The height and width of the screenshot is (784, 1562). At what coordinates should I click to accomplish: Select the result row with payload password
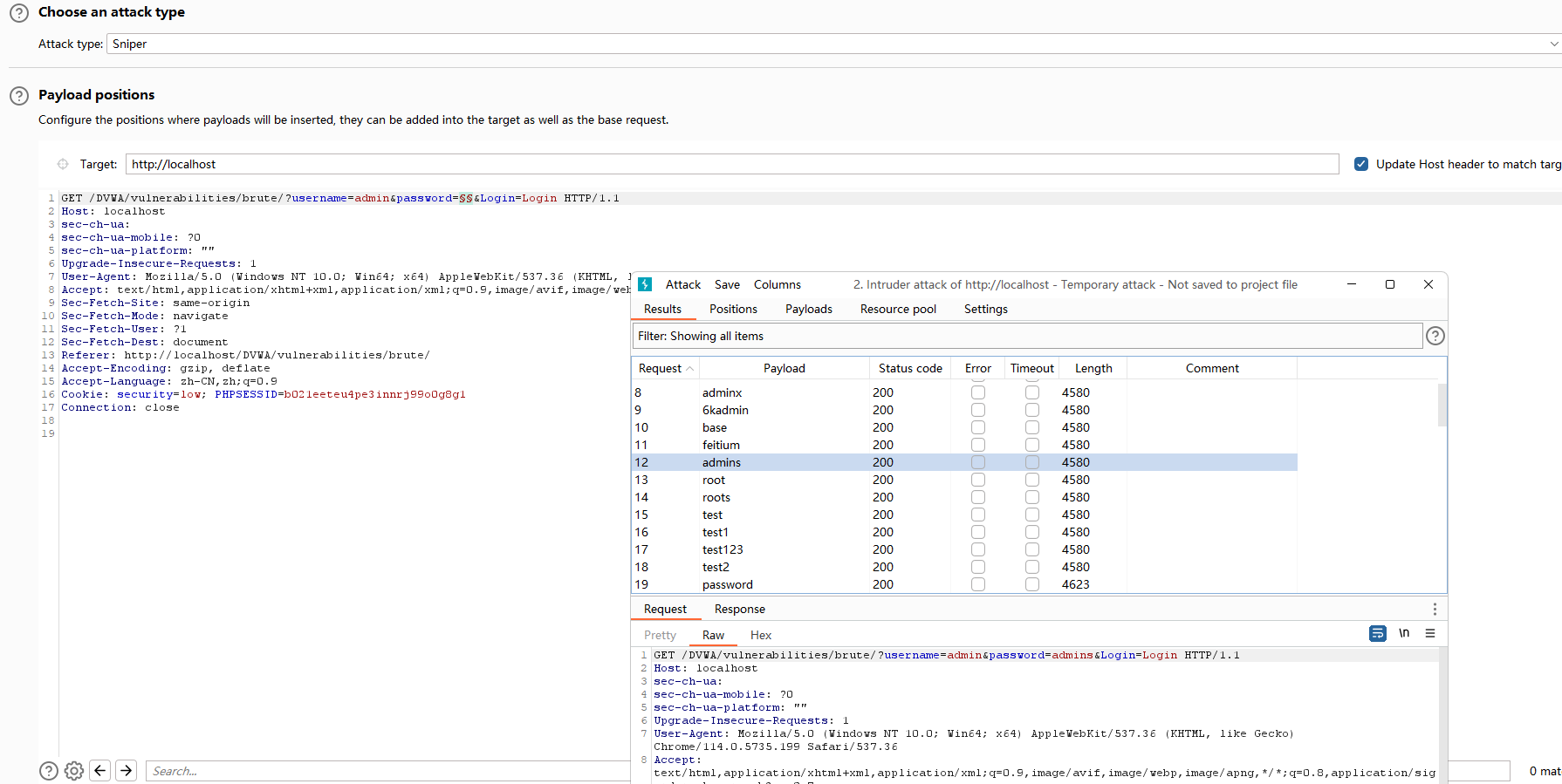[x=964, y=584]
